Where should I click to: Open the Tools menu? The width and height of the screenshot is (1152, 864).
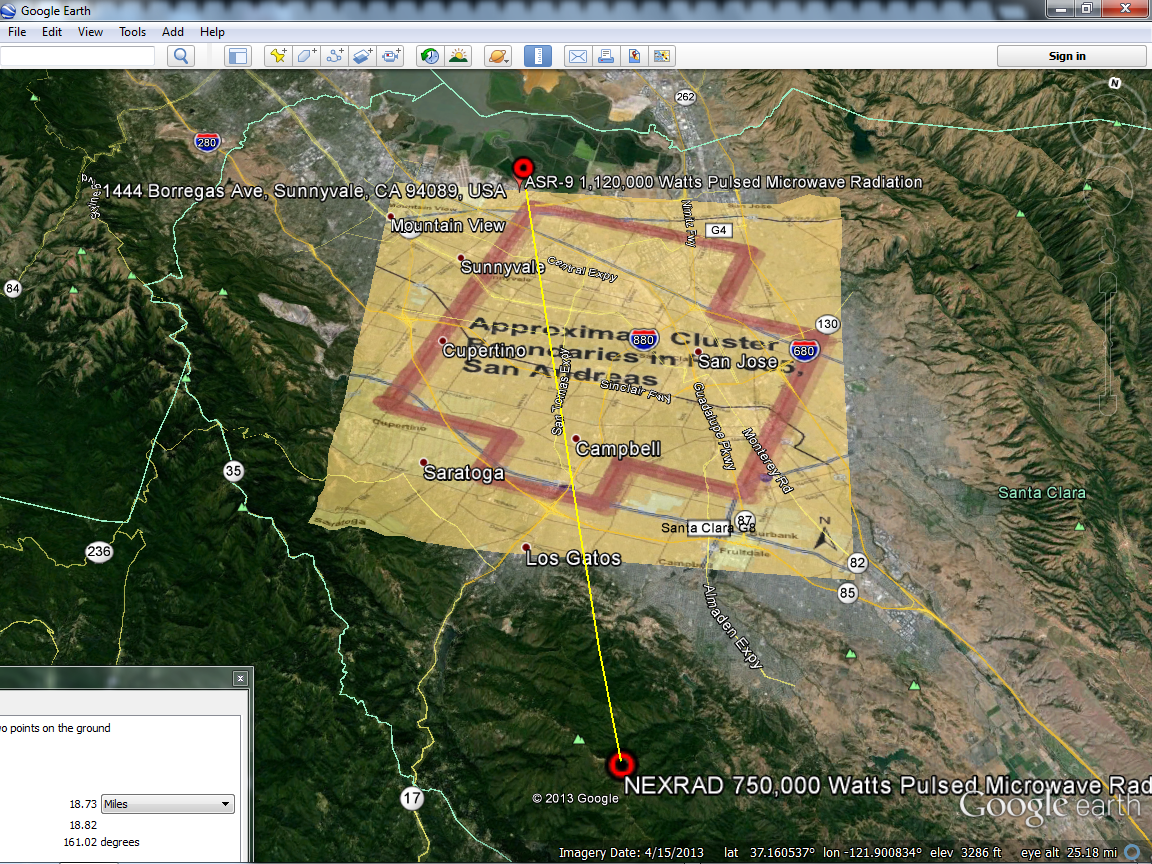click(132, 32)
